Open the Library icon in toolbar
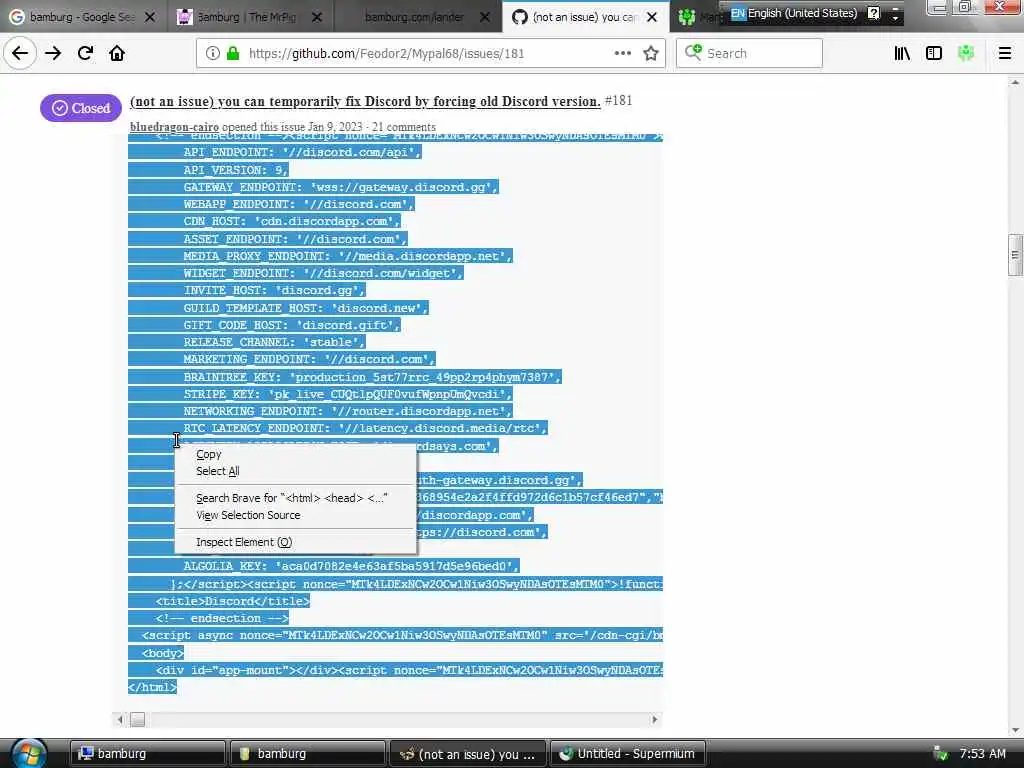 coord(902,54)
